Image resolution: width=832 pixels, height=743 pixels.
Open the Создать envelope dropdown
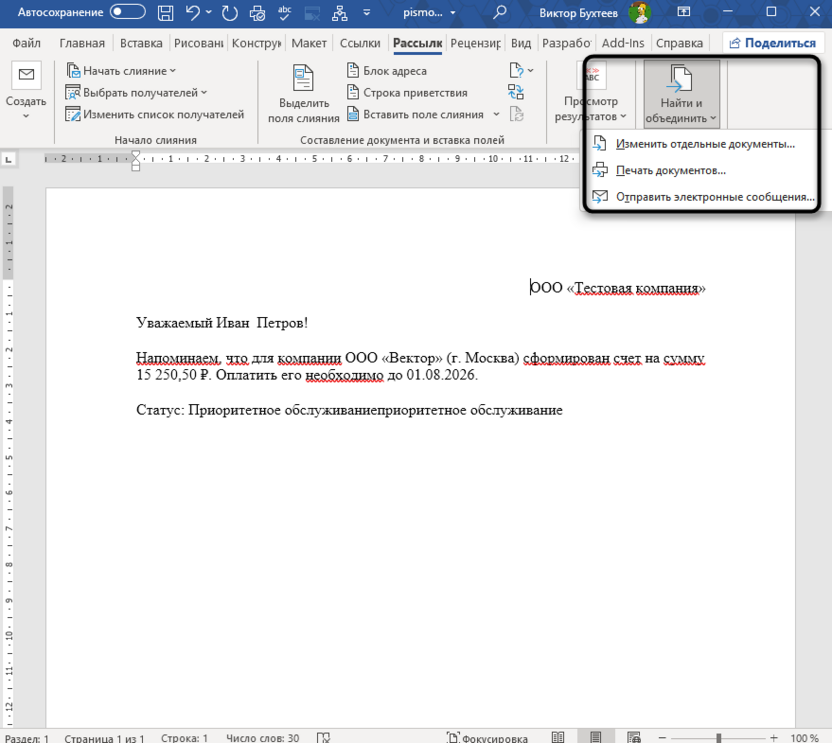point(26,90)
